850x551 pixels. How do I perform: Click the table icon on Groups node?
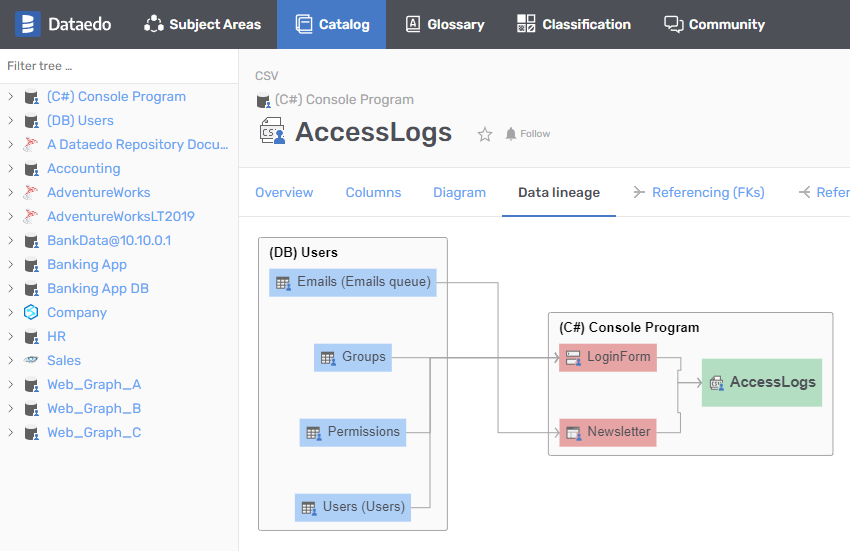point(327,358)
